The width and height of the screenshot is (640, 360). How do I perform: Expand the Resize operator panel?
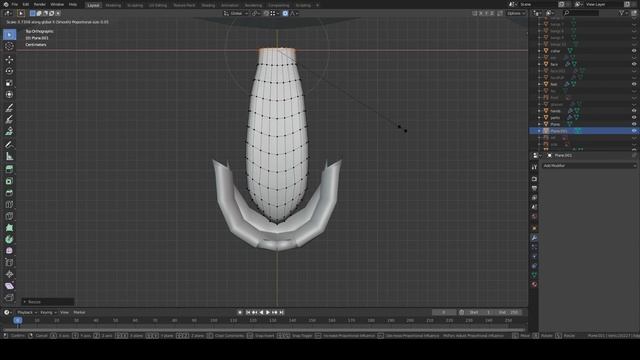pyautogui.click(x=48, y=302)
